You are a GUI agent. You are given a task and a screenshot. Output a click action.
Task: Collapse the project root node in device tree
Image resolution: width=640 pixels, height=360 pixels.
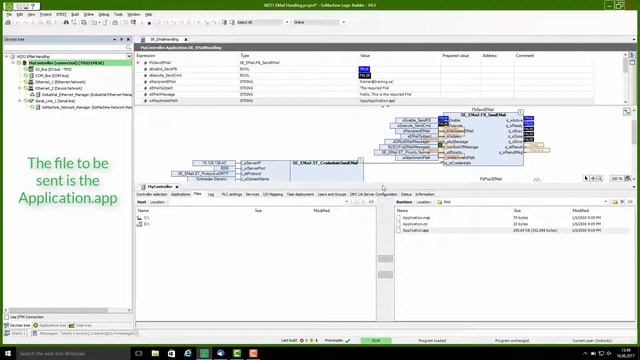click(x=7, y=57)
